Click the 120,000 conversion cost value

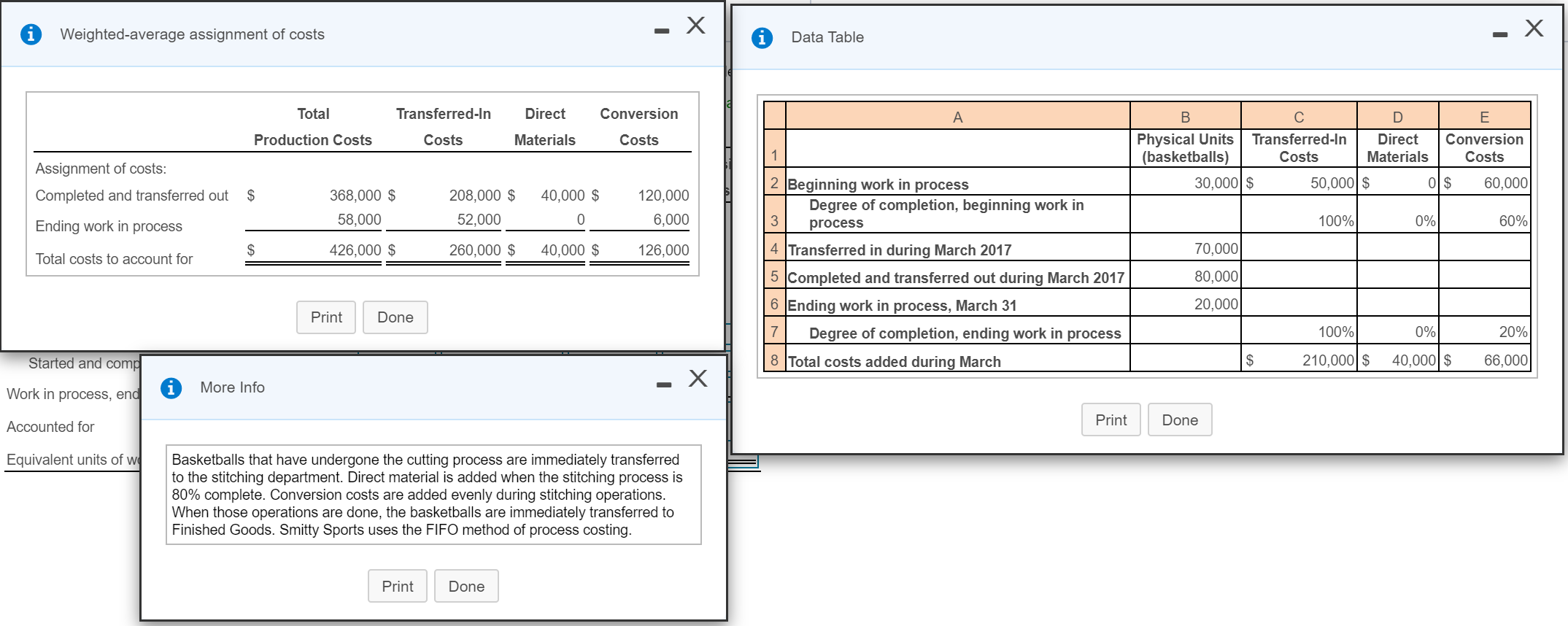pyautogui.click(x=663, y=196)
